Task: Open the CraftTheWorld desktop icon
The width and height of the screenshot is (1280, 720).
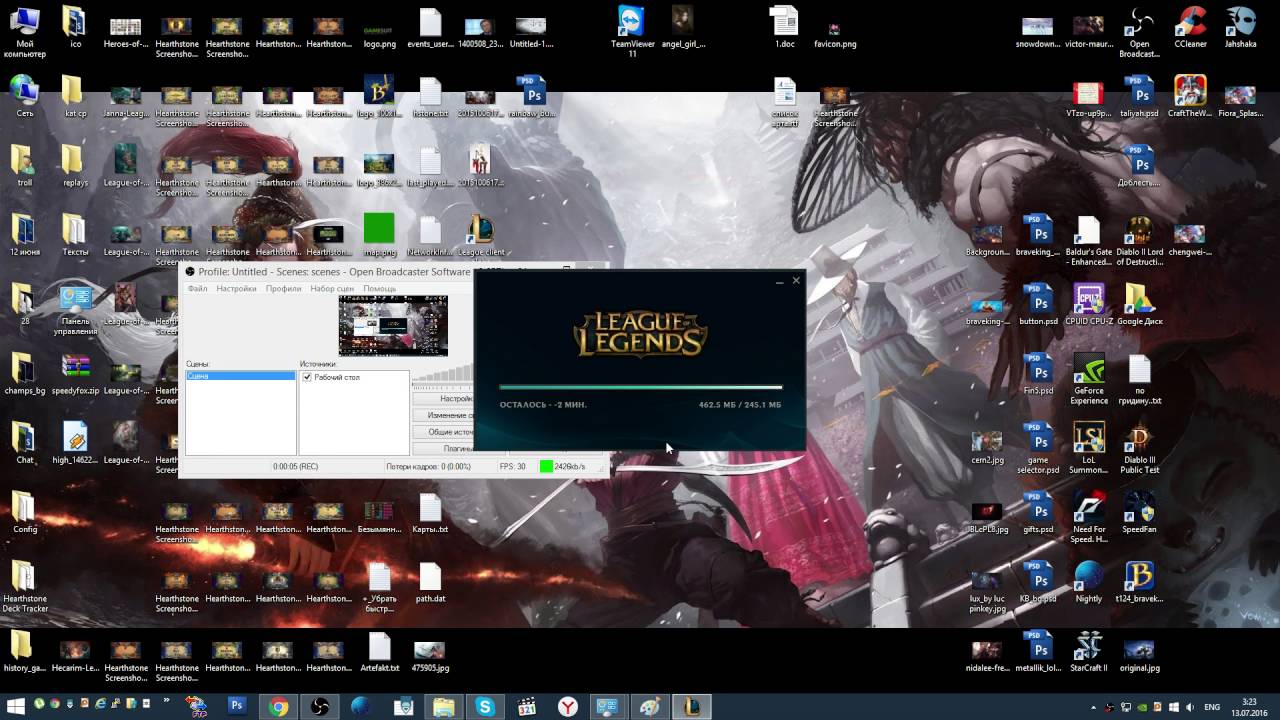Action: pyautogui.click(x=1190, y=96)
